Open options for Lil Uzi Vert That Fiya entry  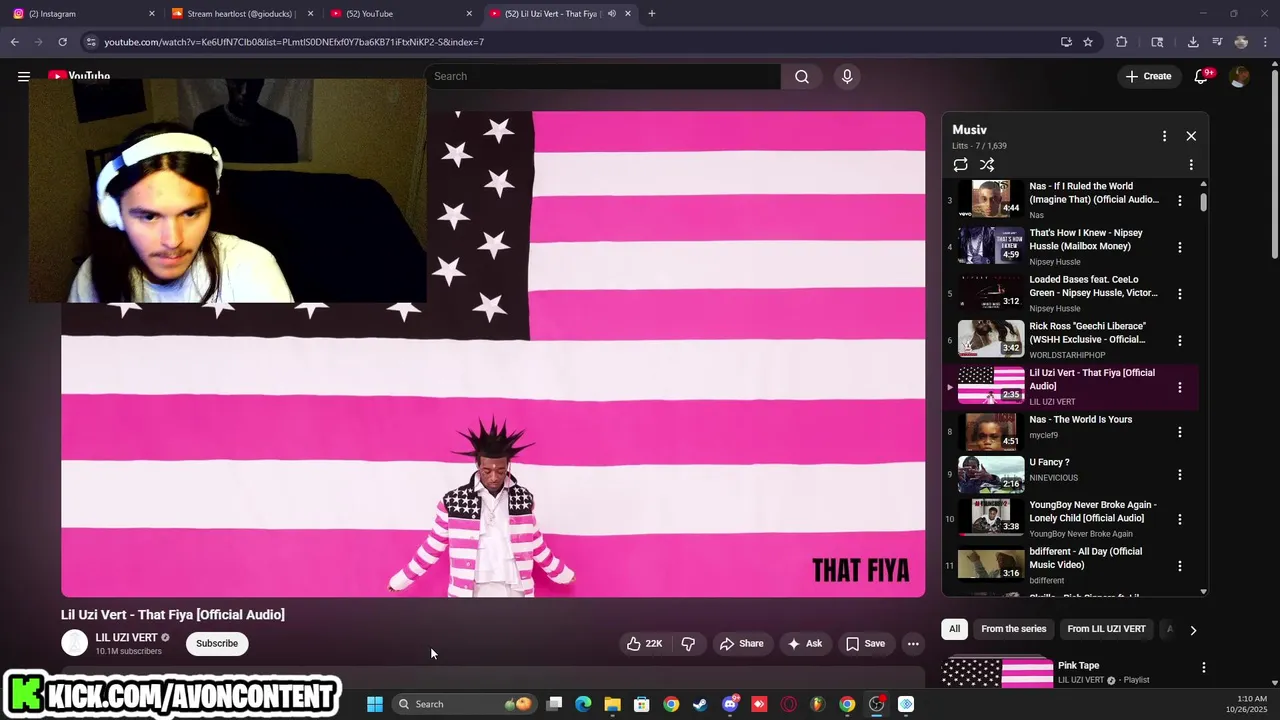tap(1180, 387)
